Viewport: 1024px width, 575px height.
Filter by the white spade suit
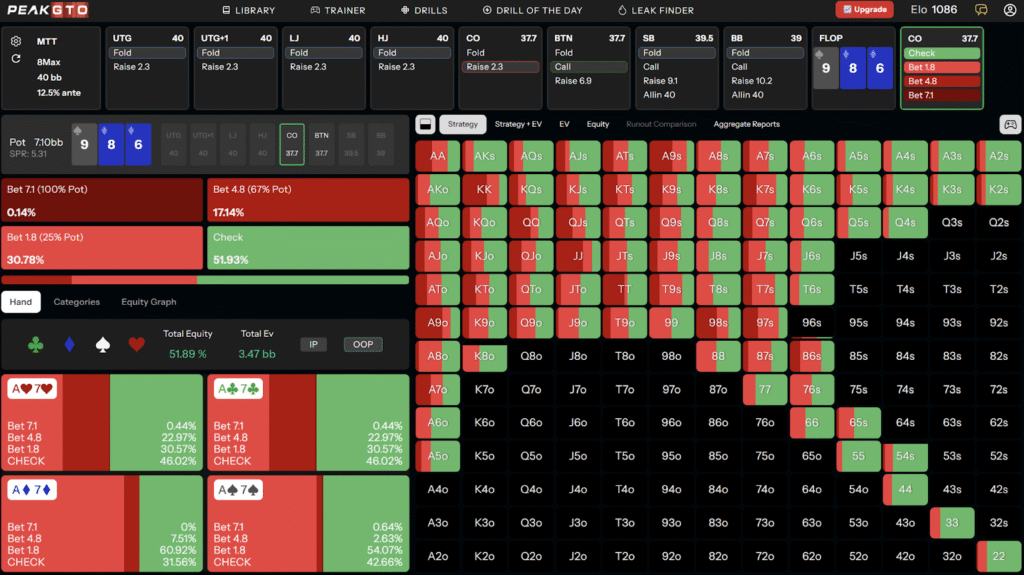tap(102, 345)
